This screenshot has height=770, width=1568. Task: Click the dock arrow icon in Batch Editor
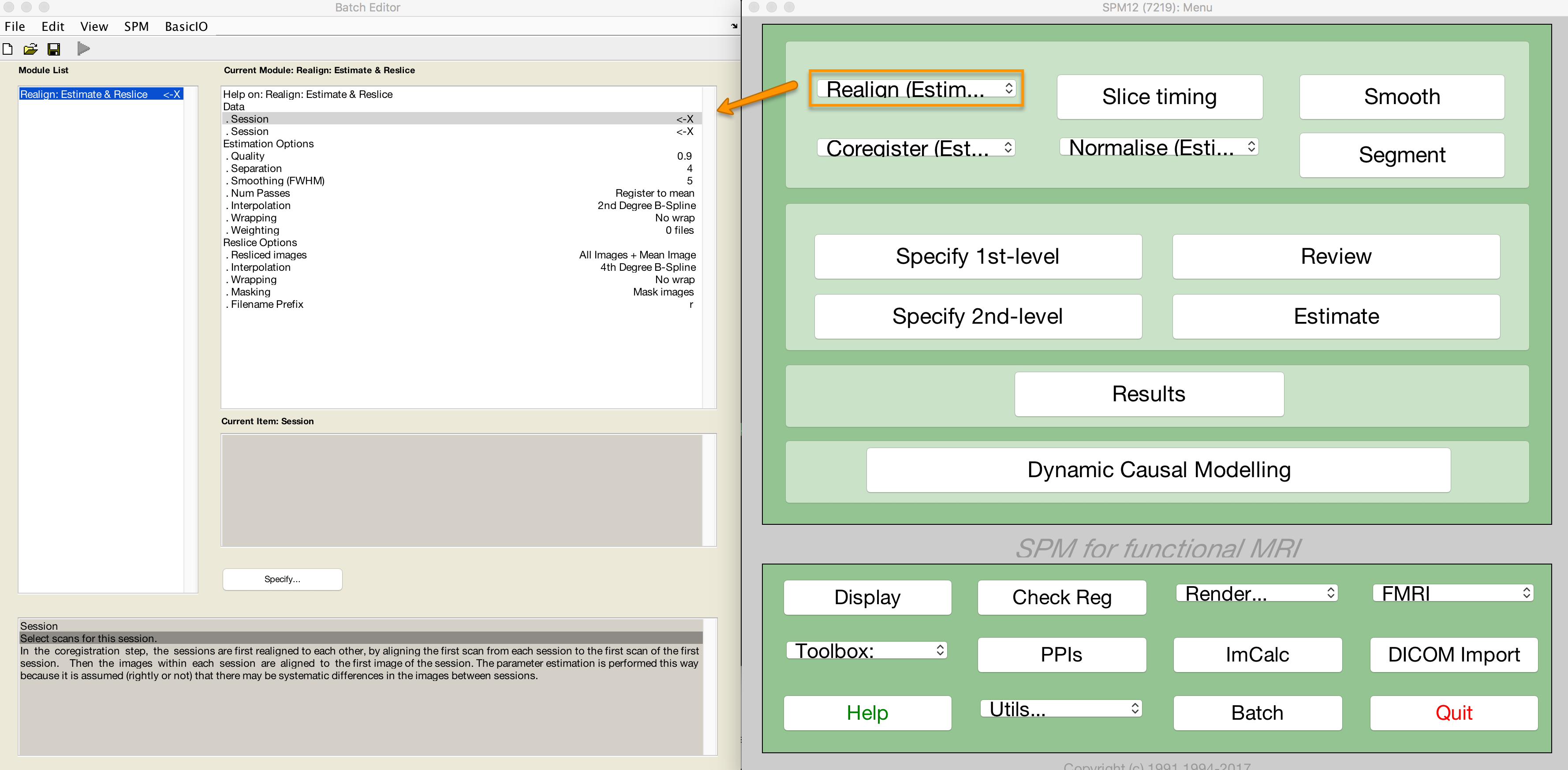[734, 26]
